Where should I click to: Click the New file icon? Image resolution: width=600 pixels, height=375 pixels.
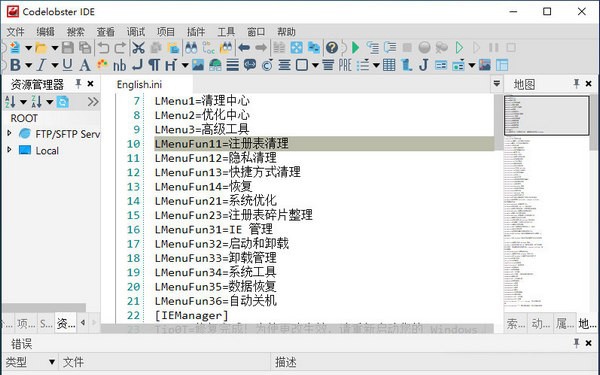[15, 47]
